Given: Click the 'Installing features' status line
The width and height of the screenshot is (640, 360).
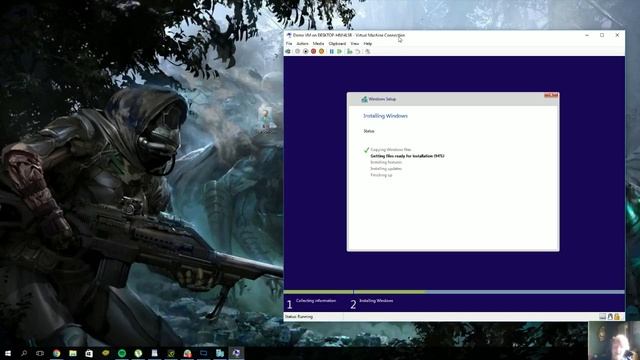Looking at the screenshot, I should [386, 162].
